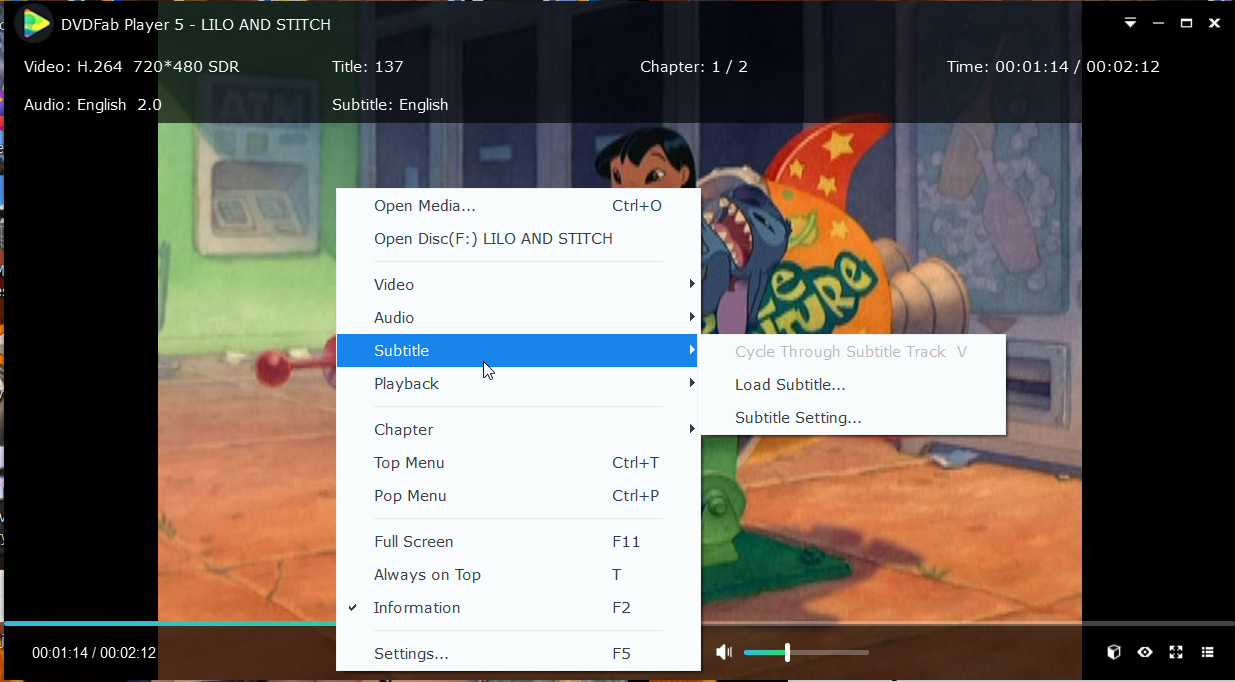Click Cycle Through Subtitle Track entry
This screenshot has width=1235, height=682.
[852, 352]
